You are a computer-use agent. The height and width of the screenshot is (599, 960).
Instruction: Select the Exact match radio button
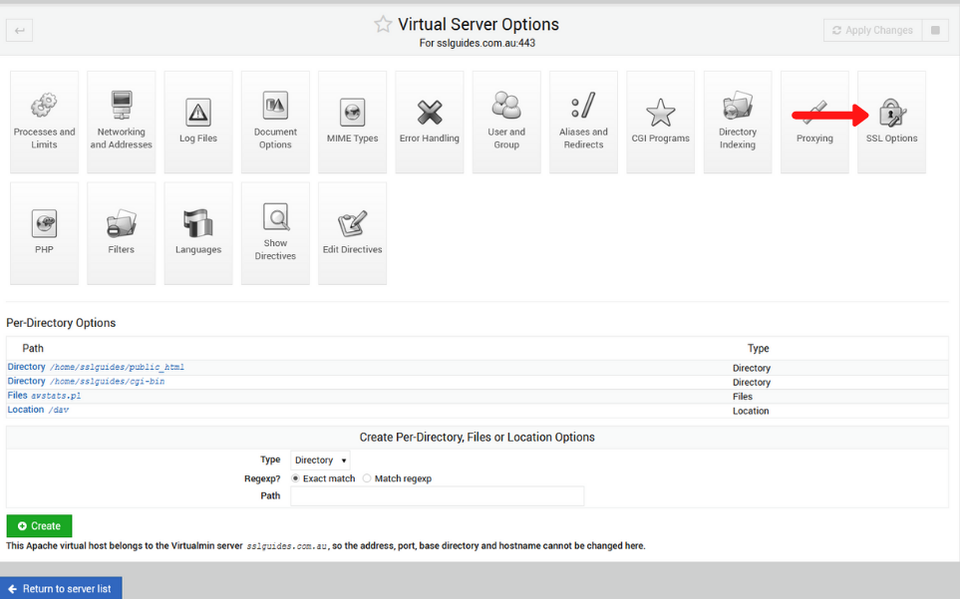297,479
